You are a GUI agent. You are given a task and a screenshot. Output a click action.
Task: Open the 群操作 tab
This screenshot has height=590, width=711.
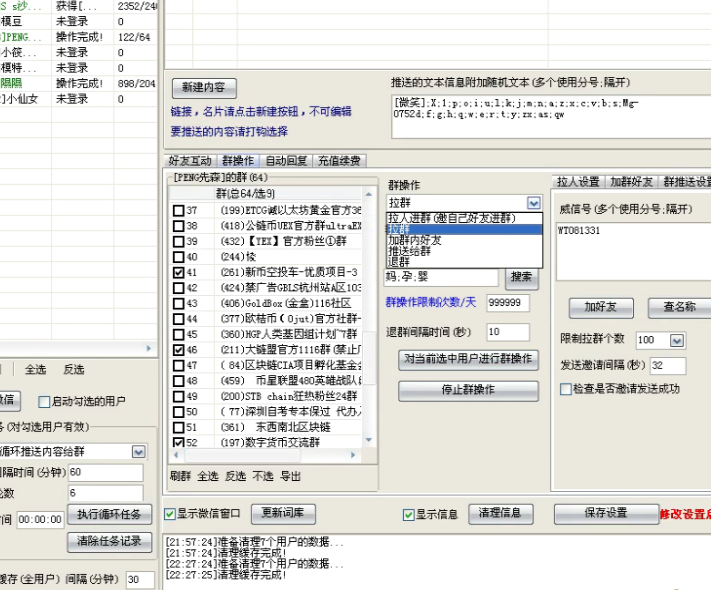click(x=238, y=161)
